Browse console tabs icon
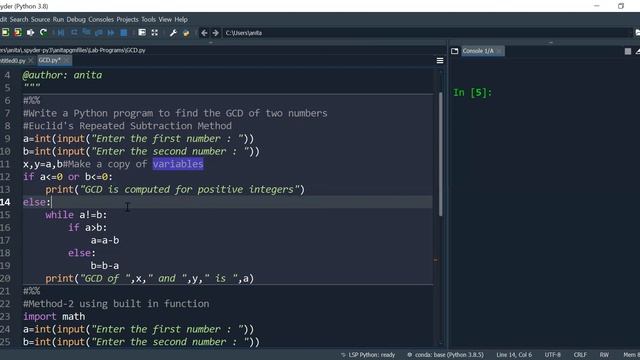Screen dimensions: 640x360 point(455,51)
